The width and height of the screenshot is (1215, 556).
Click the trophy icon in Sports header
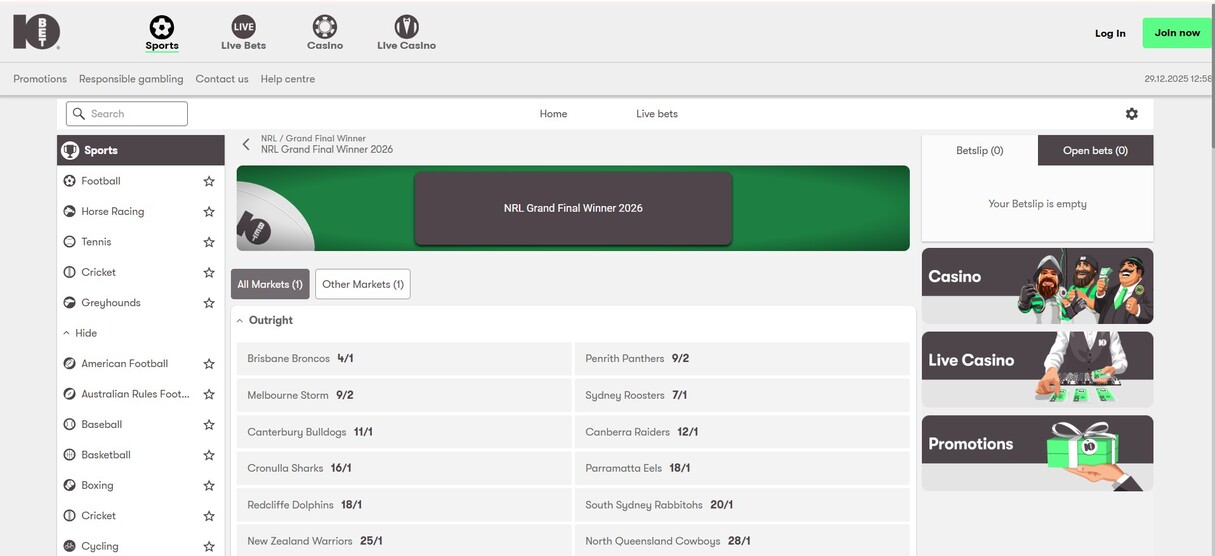70,151
